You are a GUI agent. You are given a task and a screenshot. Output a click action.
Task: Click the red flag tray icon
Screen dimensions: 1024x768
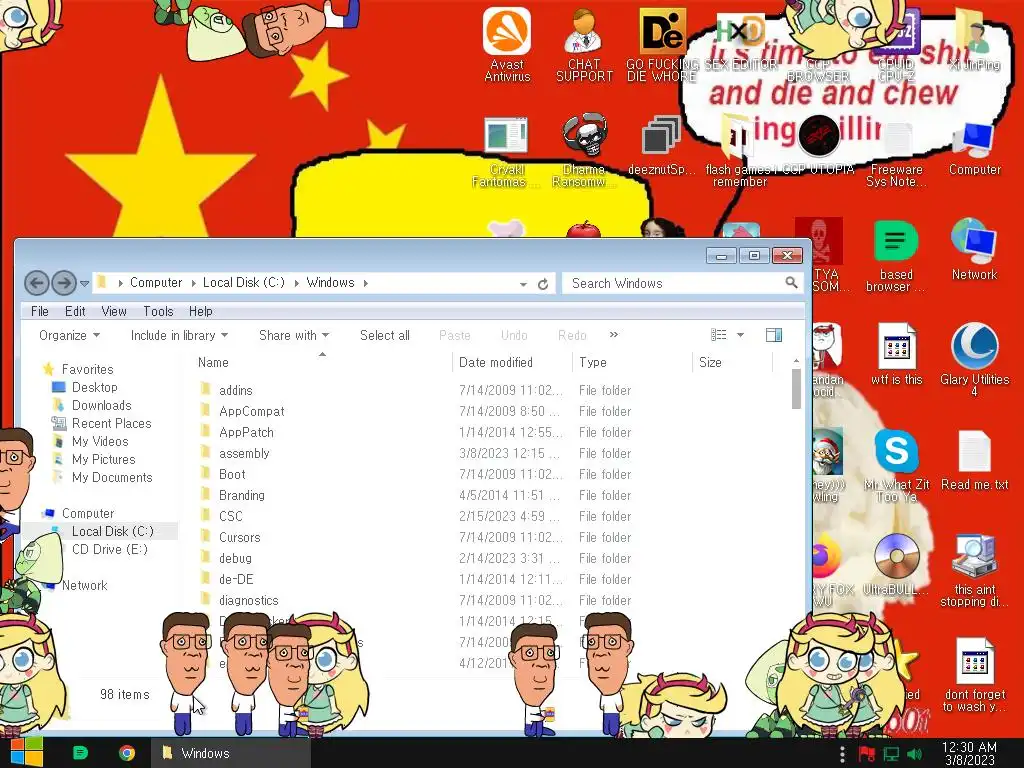coord(867,754)
